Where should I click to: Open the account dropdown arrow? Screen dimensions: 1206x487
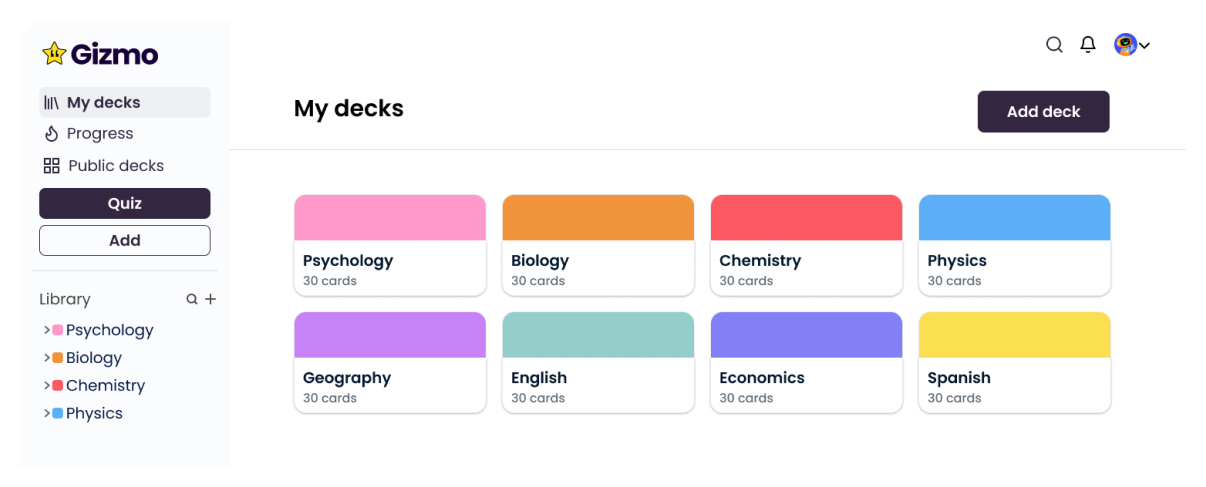[x=1145, y=45]
